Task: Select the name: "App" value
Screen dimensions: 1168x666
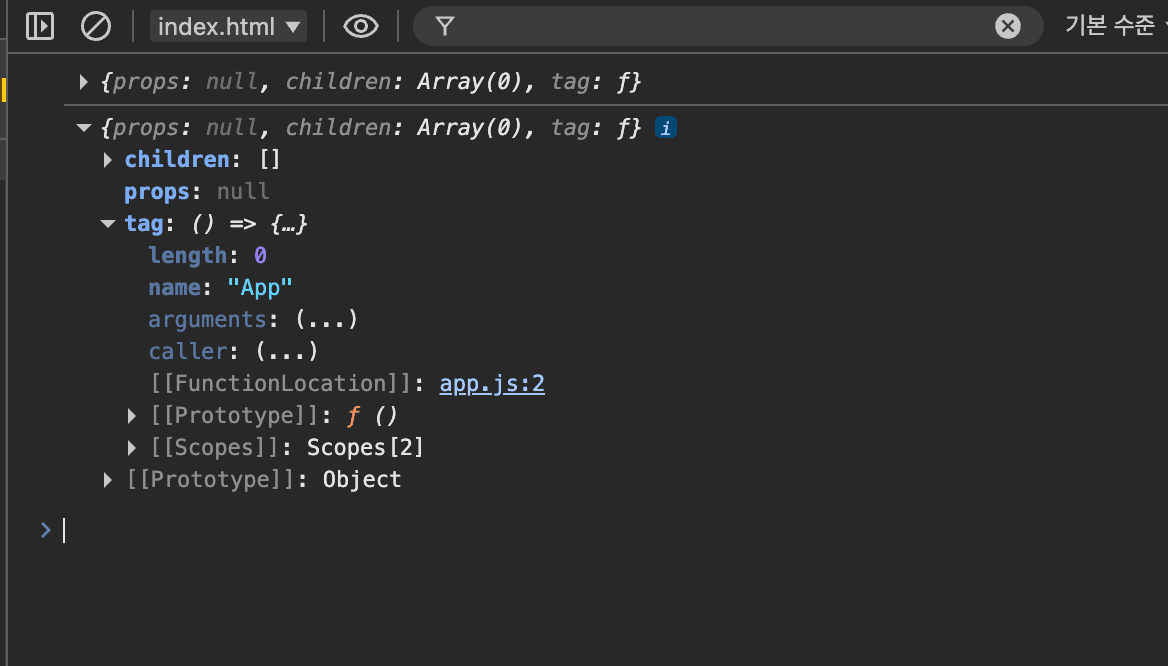Action: 260,288
